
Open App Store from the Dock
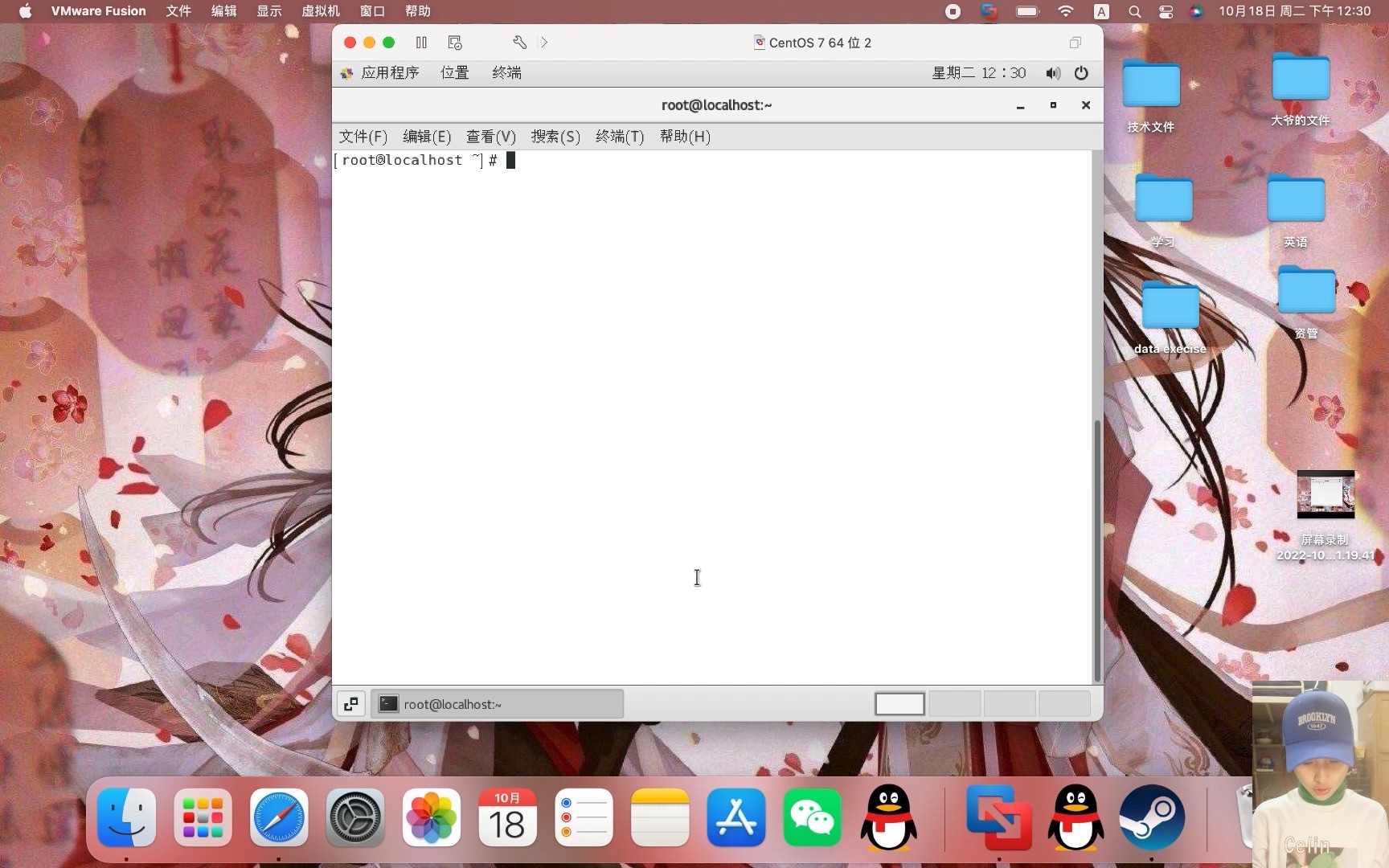coord(736,818)
